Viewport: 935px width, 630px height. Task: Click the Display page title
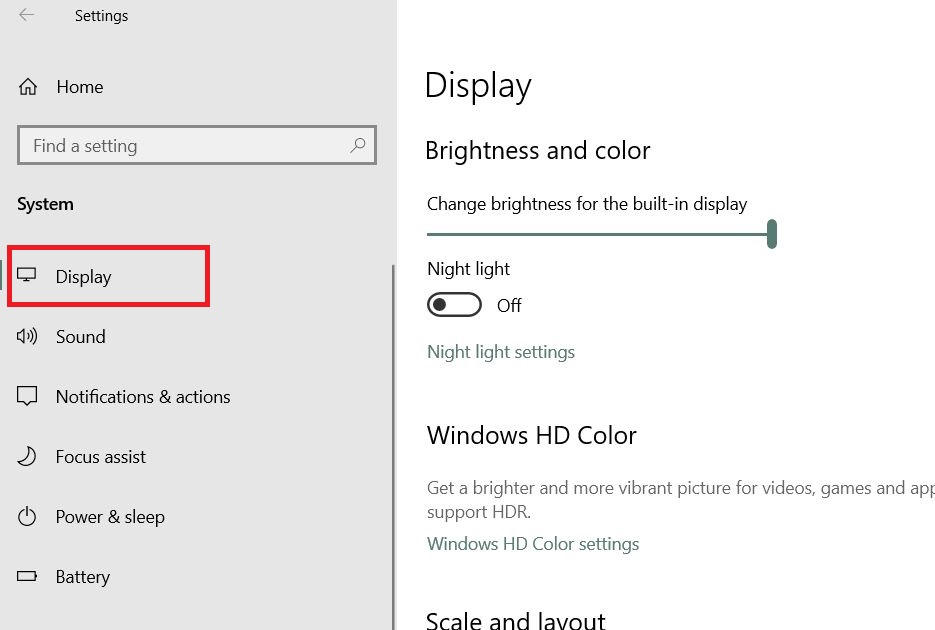(x=478, y=86)
